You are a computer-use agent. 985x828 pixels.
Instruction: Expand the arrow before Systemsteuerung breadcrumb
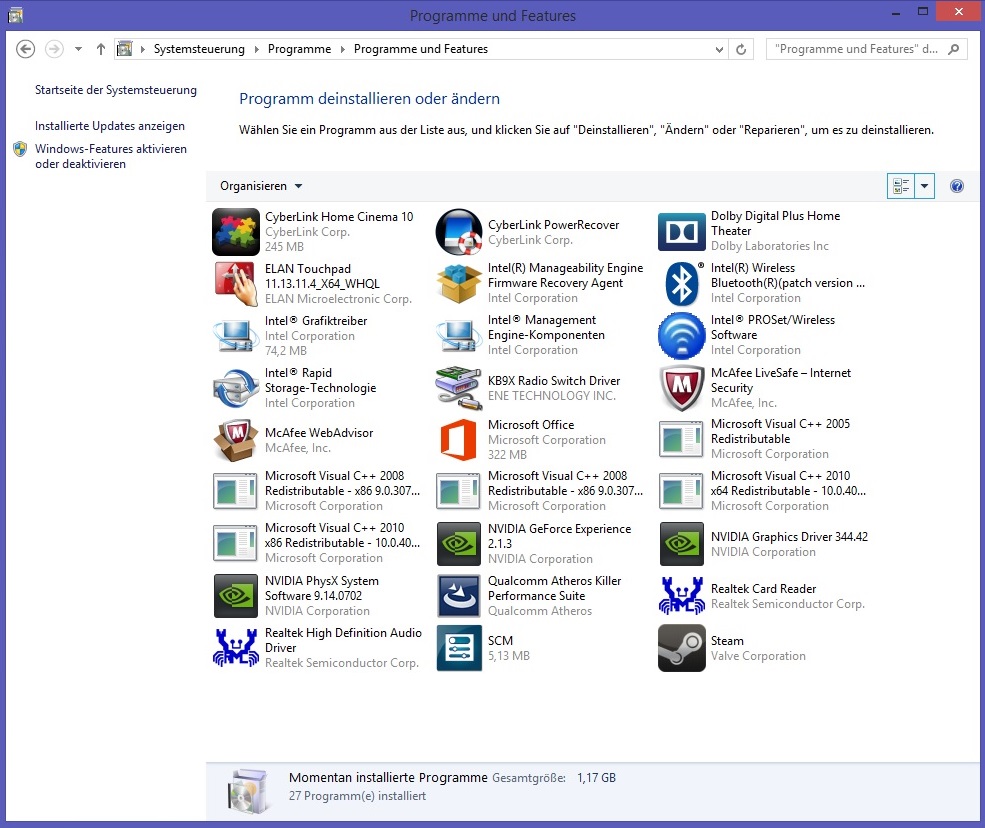point(143,49)
